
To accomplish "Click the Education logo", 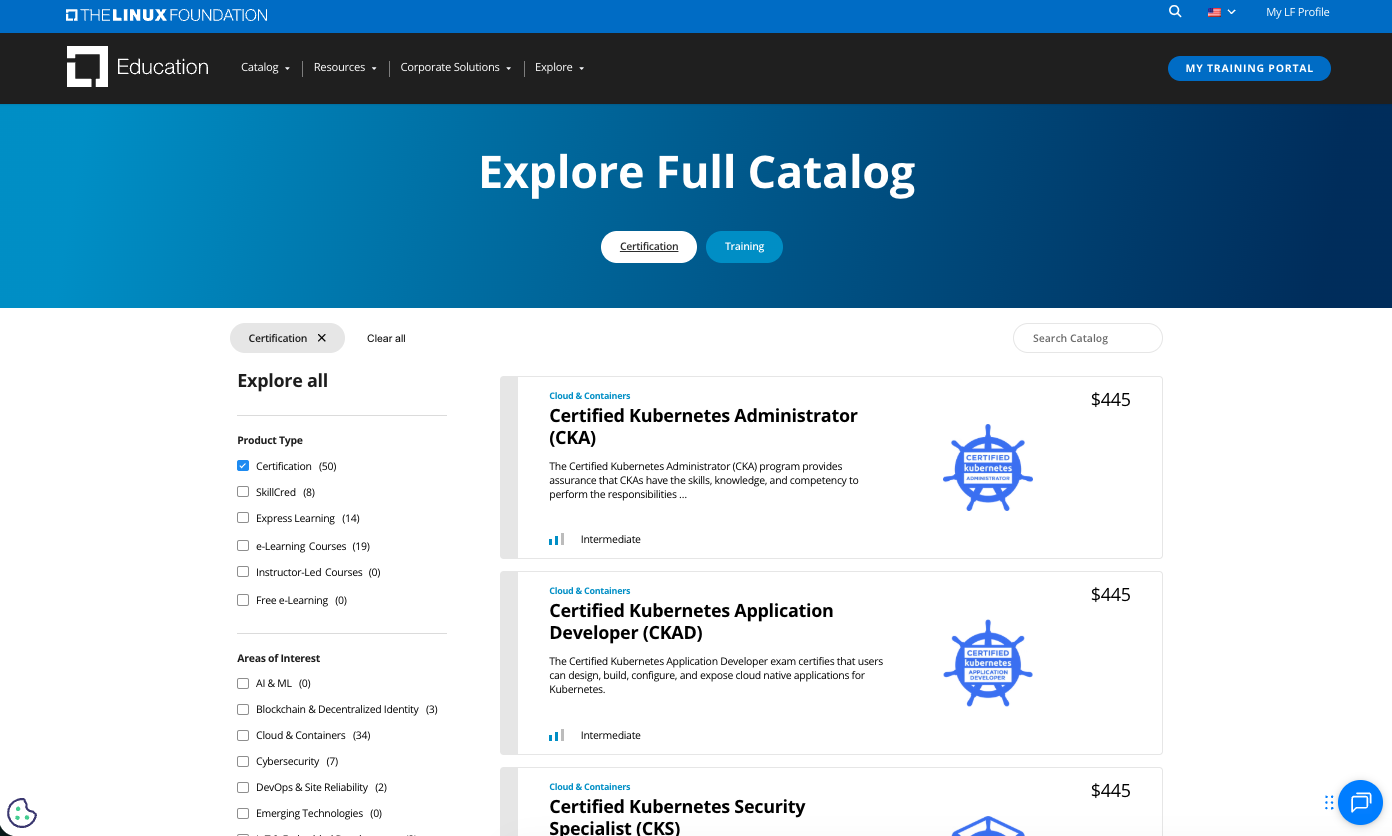I will click(138, 67).
